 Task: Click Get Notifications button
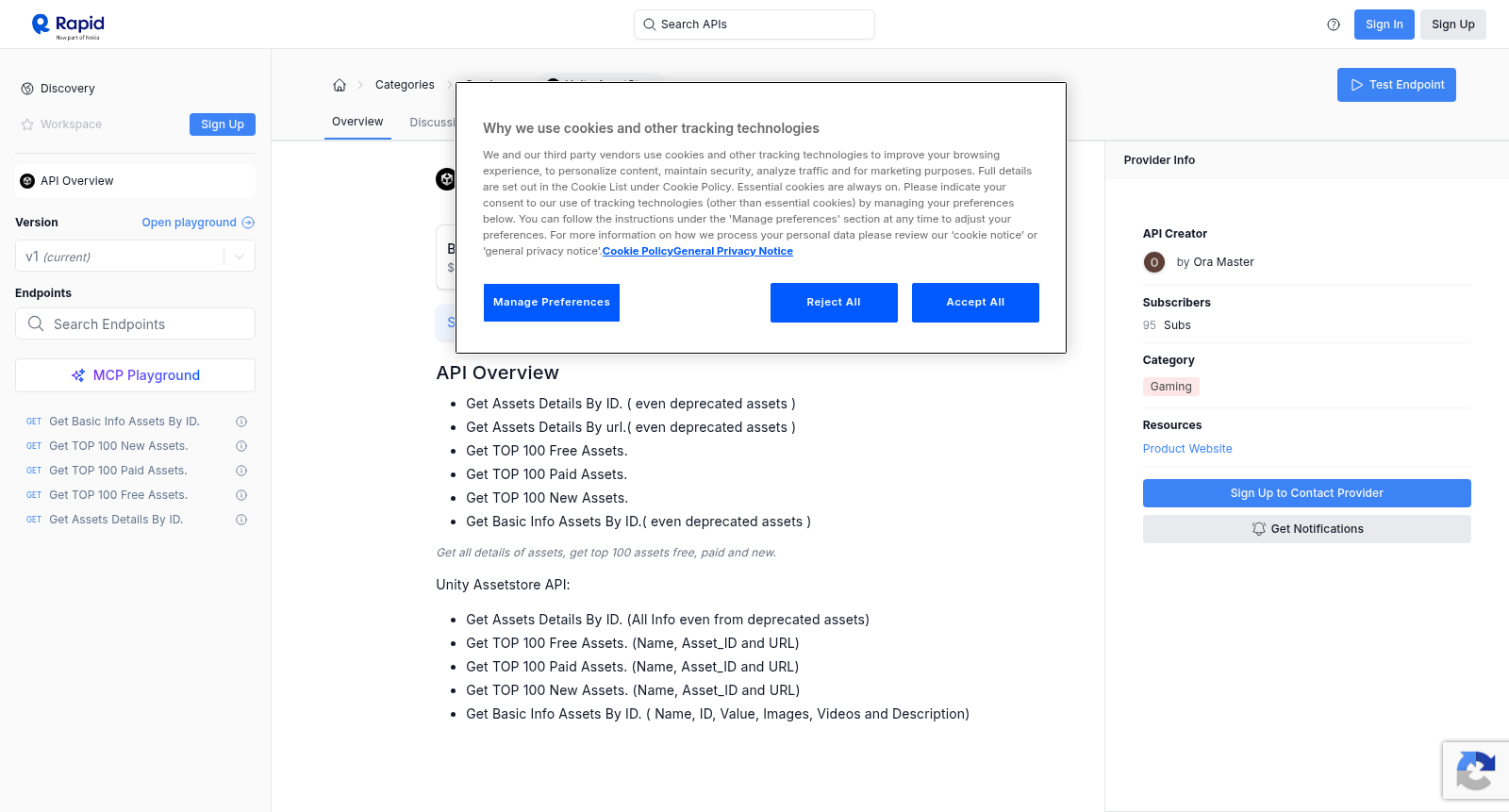(x=1307, y=529)
